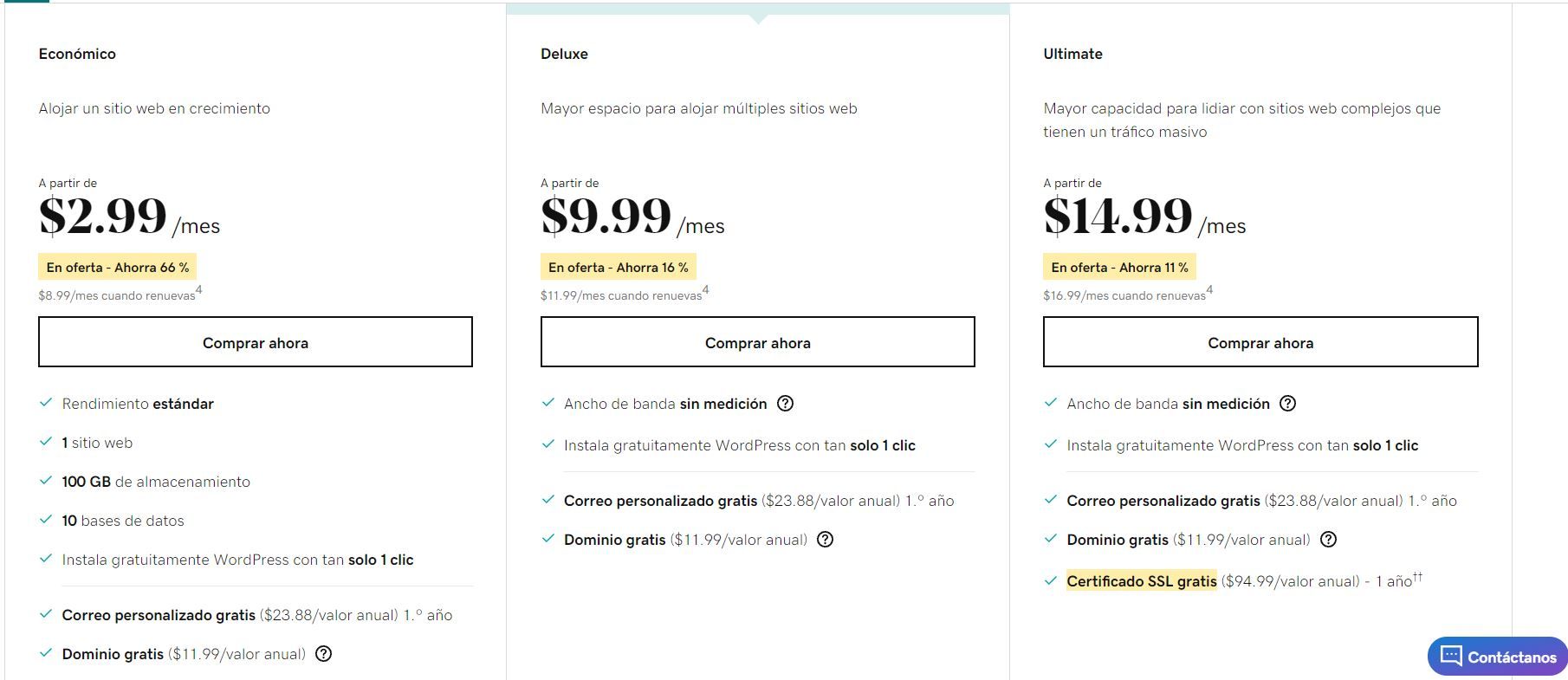Image resolution: width=1568 pixels, height=680 pixels.
Task: Click checkmark next to Certificado SSL gratis
Action: [1051, 580]
